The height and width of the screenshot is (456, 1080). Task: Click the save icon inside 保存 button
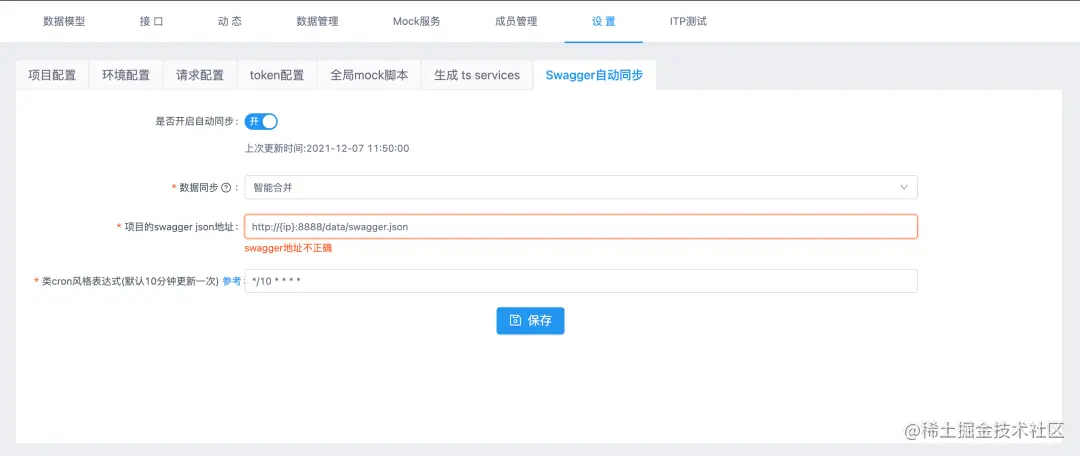[x=515, y=320]
